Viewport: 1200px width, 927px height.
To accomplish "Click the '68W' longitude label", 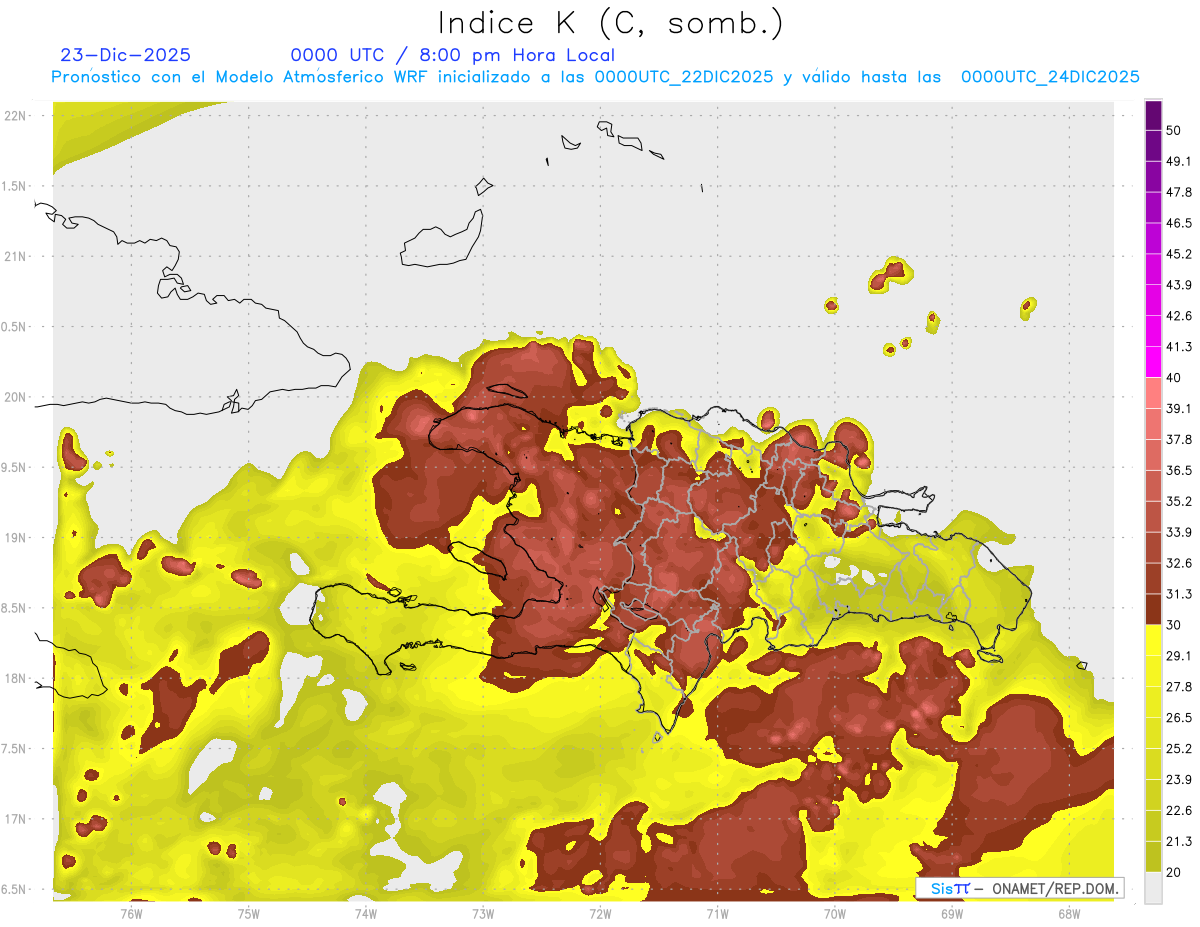I will 1068,914.
